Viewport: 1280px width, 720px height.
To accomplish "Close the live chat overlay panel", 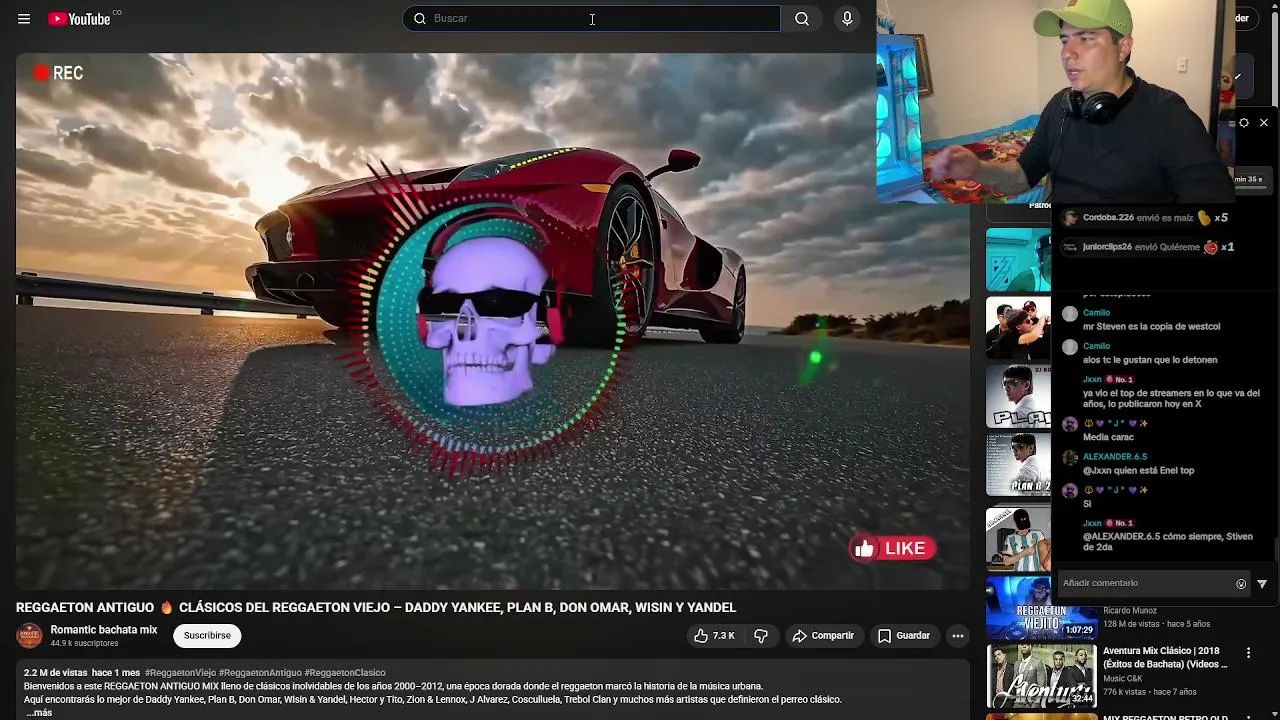I will [x=1264, y=123].
